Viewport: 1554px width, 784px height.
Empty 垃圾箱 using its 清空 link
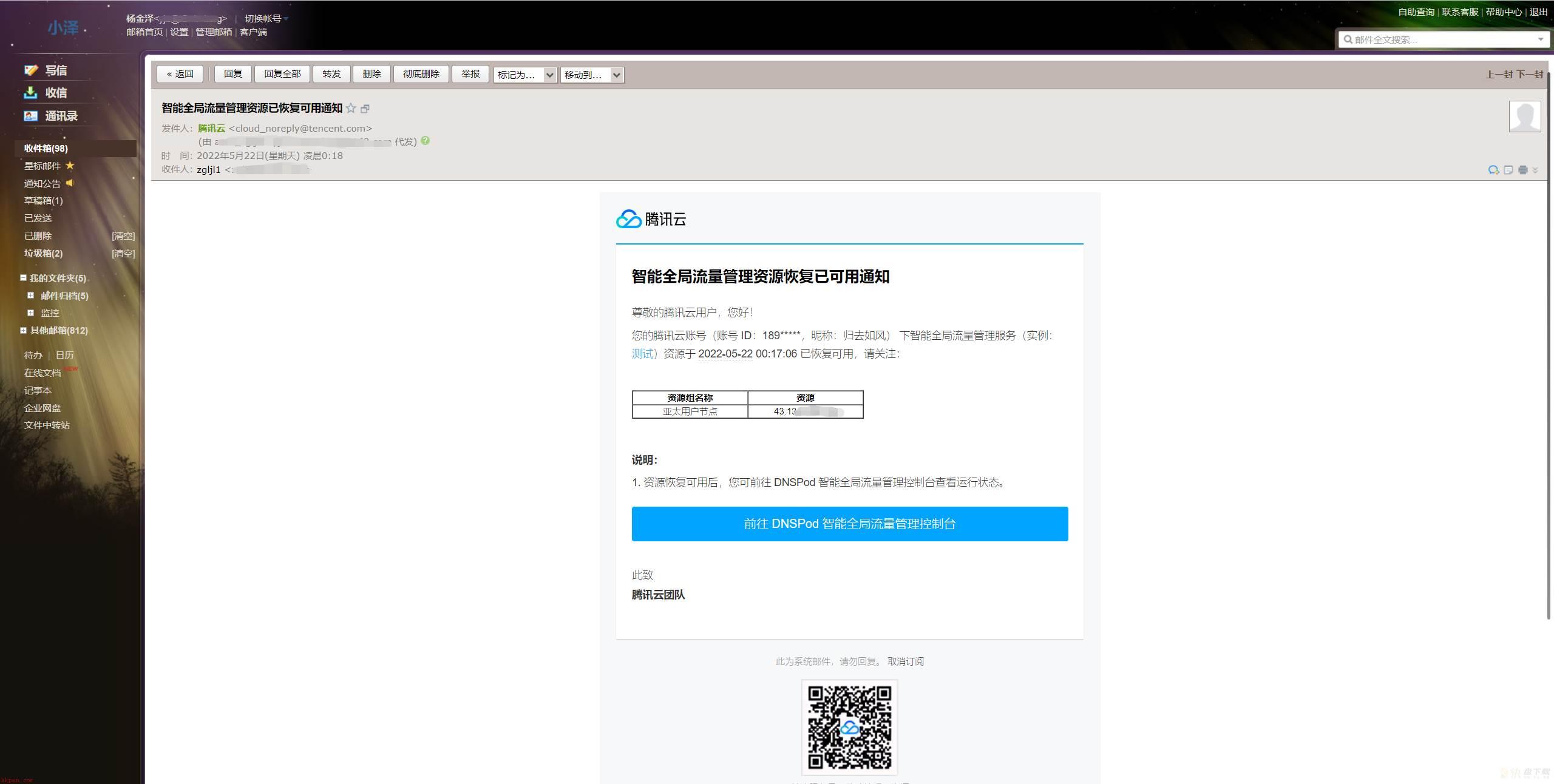(123, 253)
